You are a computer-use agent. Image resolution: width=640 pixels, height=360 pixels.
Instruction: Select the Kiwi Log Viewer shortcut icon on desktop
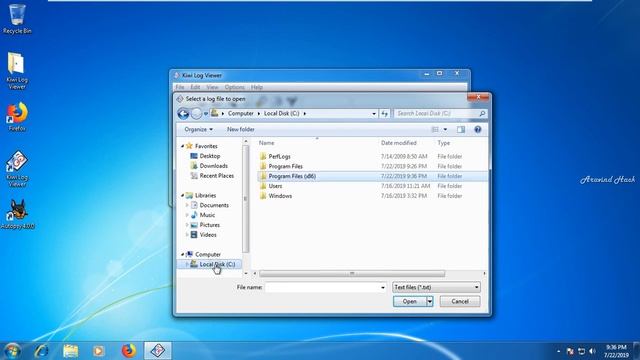pos(17,169)
